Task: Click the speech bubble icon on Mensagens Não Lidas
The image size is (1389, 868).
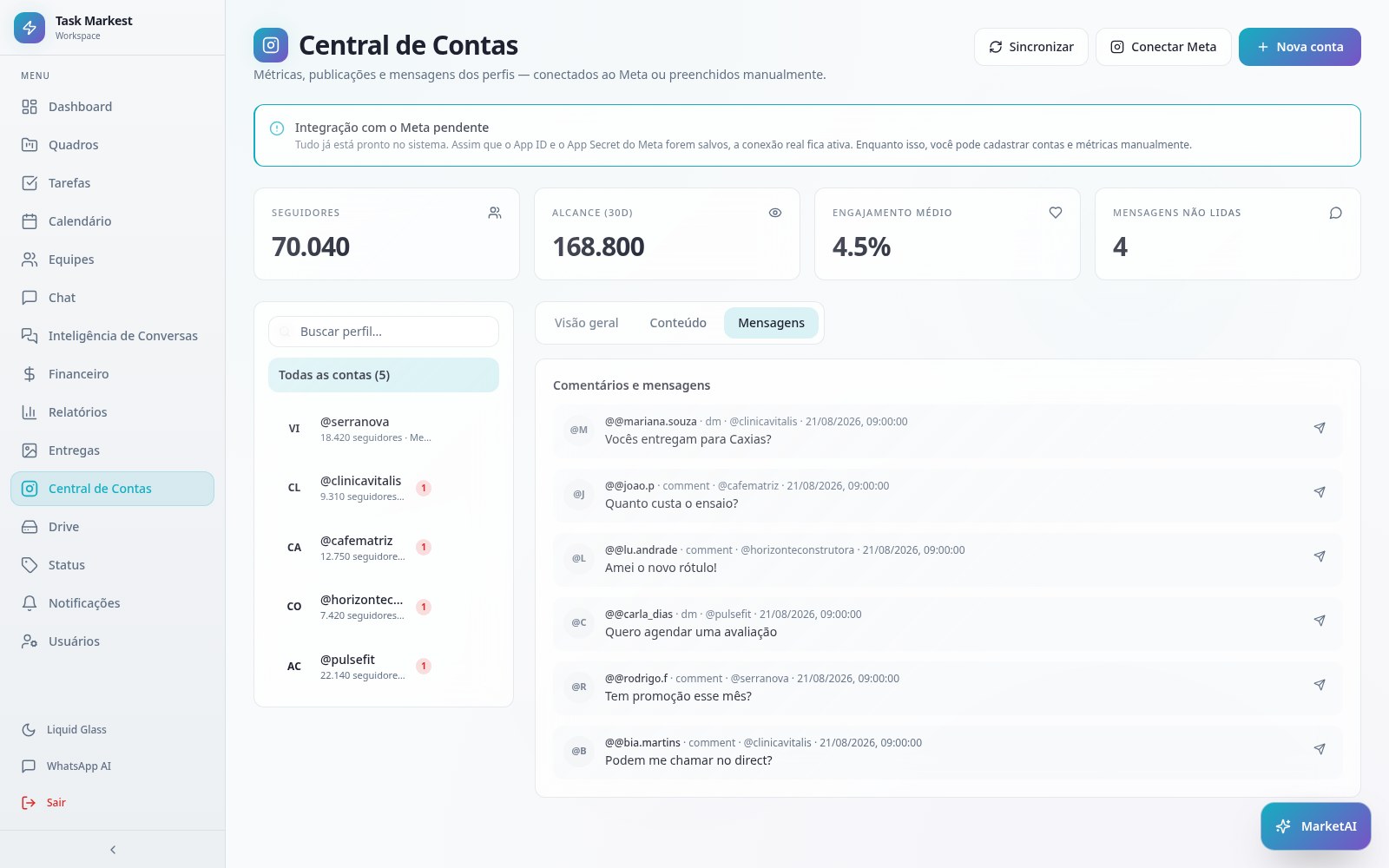Action: coord(1336,213)
